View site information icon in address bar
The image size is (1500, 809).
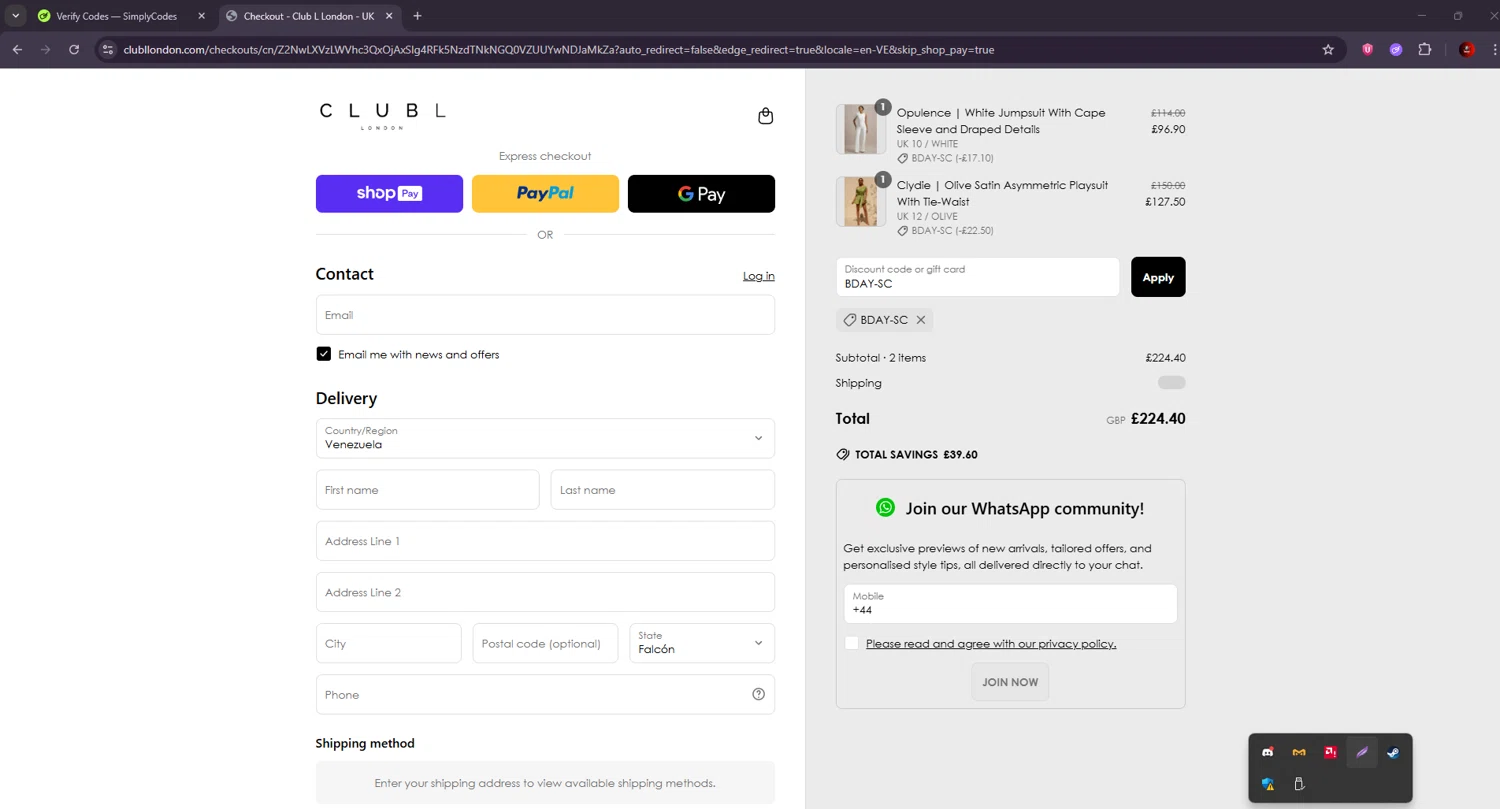click(x=108, y=49)
